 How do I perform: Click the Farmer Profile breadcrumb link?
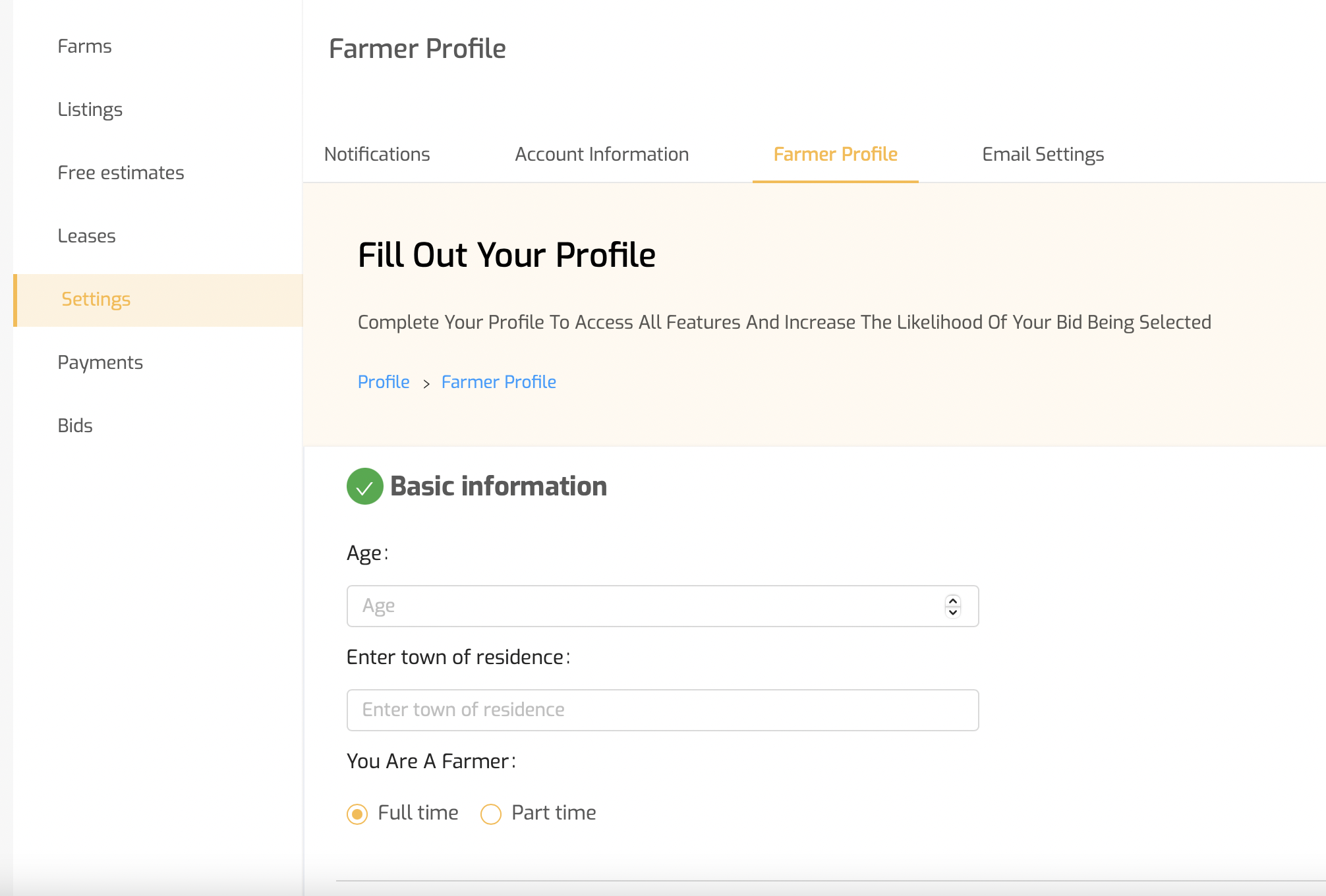point(499,382)
